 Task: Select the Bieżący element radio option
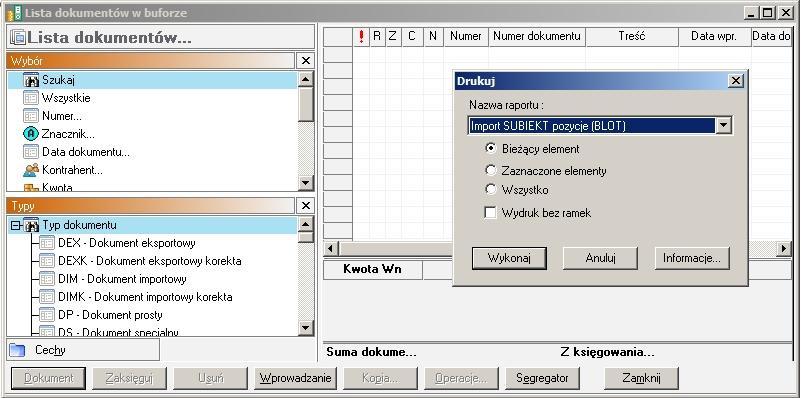[490, 149]
